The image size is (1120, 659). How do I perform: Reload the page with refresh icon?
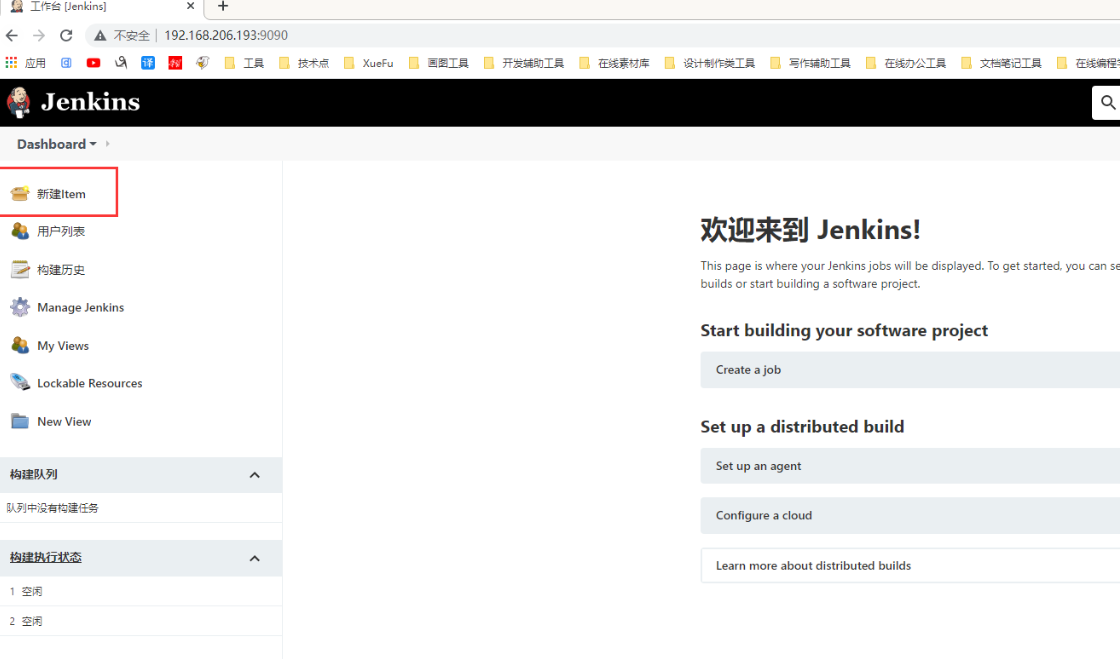point(66,35)
